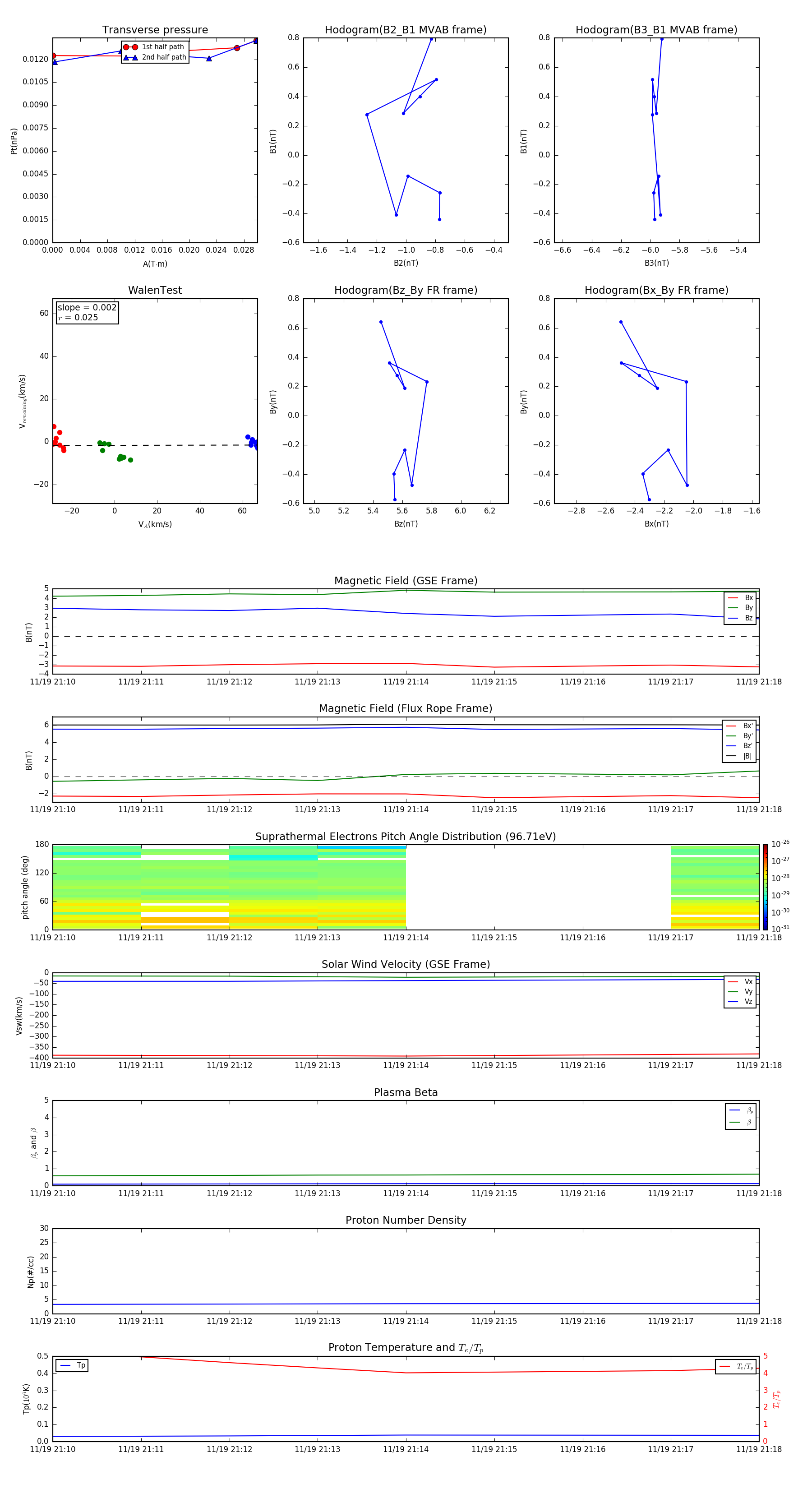Click the 'Proton Number Density' title
812x1489 pixels.
point(406,1220)
